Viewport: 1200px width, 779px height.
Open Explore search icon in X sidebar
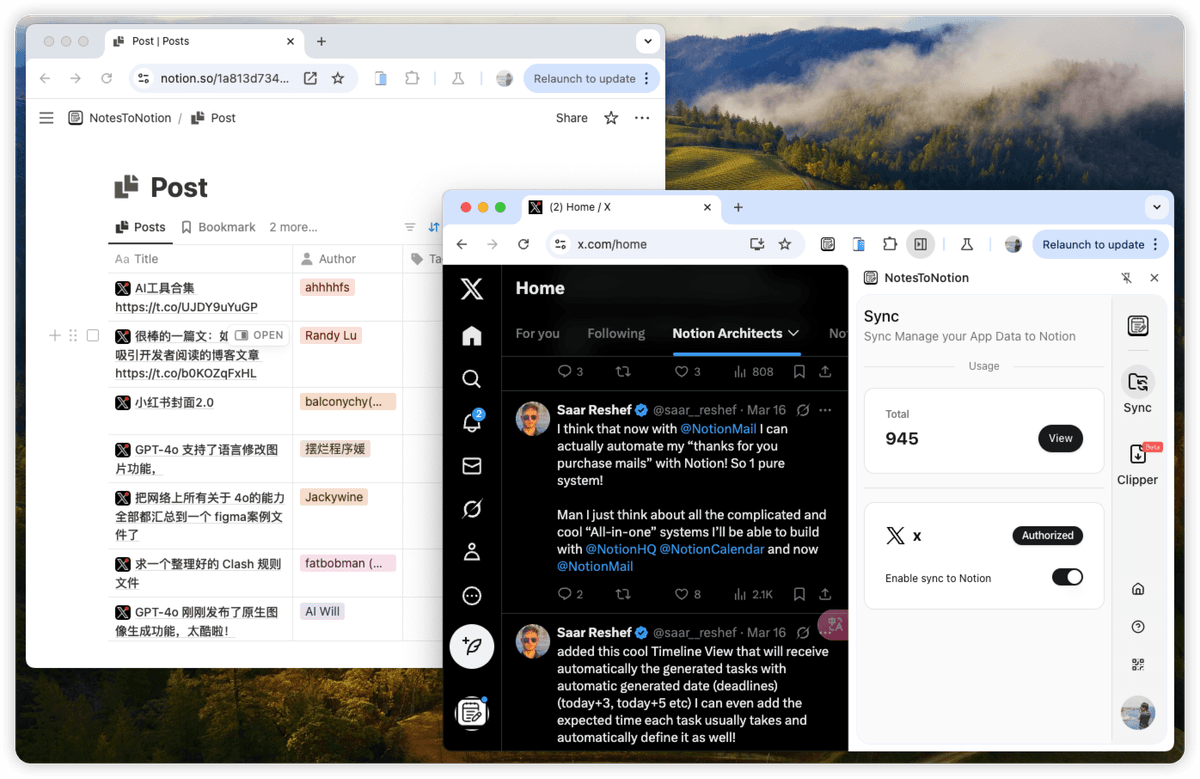click(472, 379)
